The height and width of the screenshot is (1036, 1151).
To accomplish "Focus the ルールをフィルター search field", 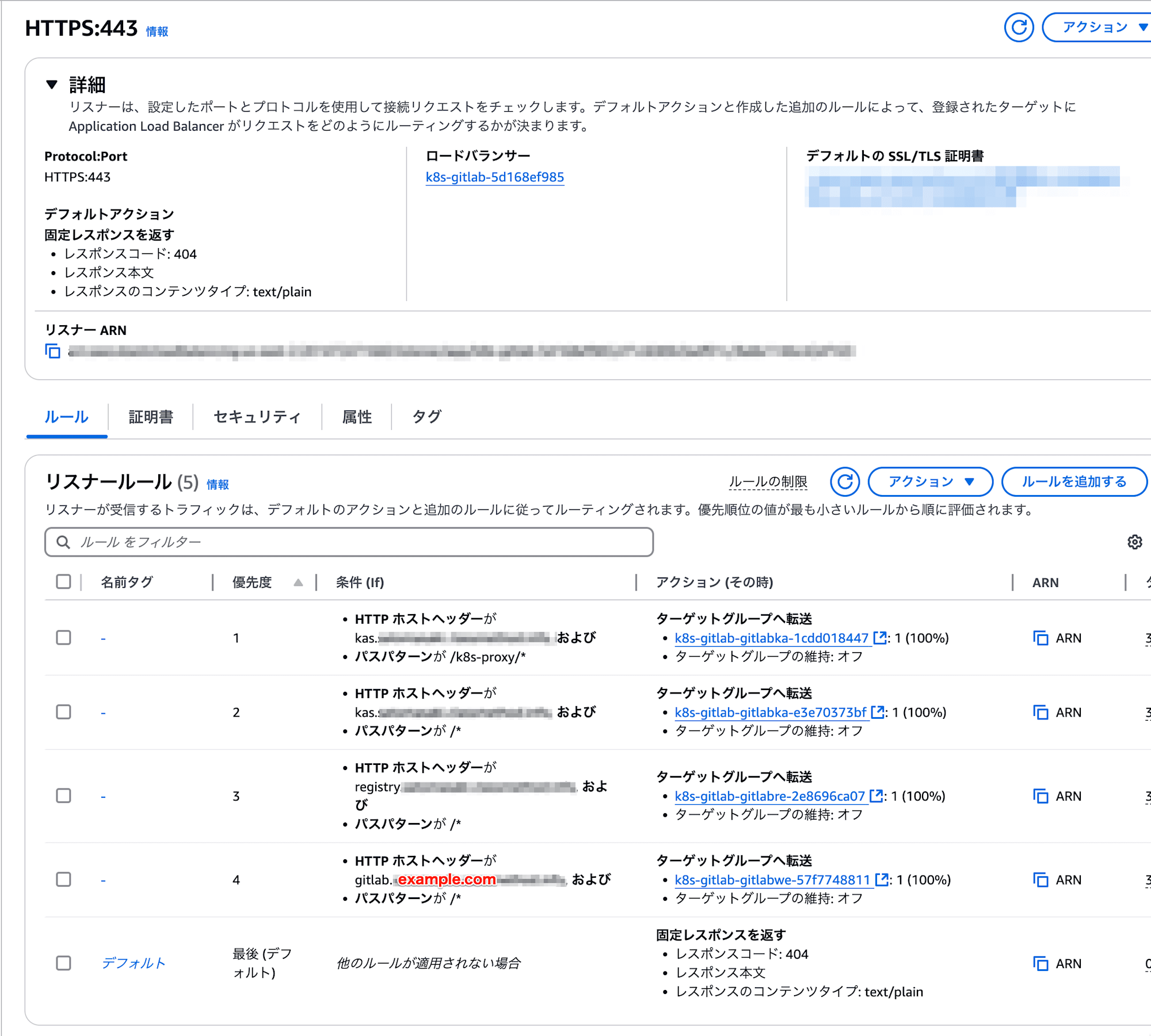I will click(x=349, y=542).
